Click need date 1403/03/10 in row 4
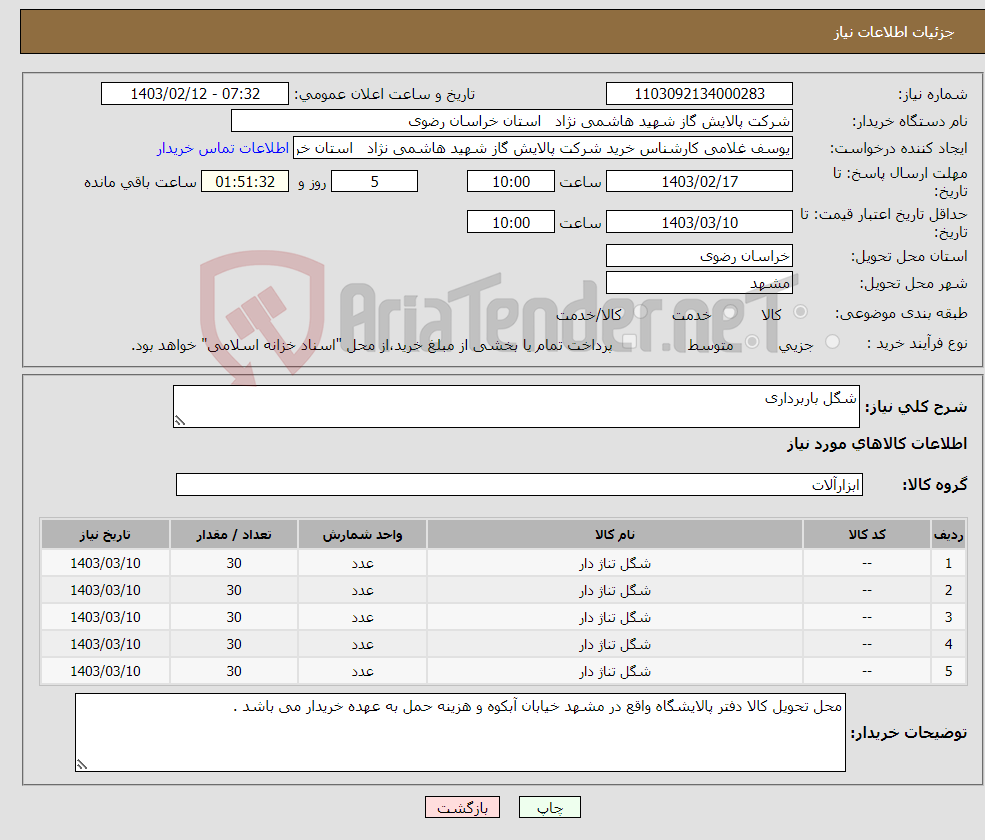The image size is (985, 840). point(106,645)
